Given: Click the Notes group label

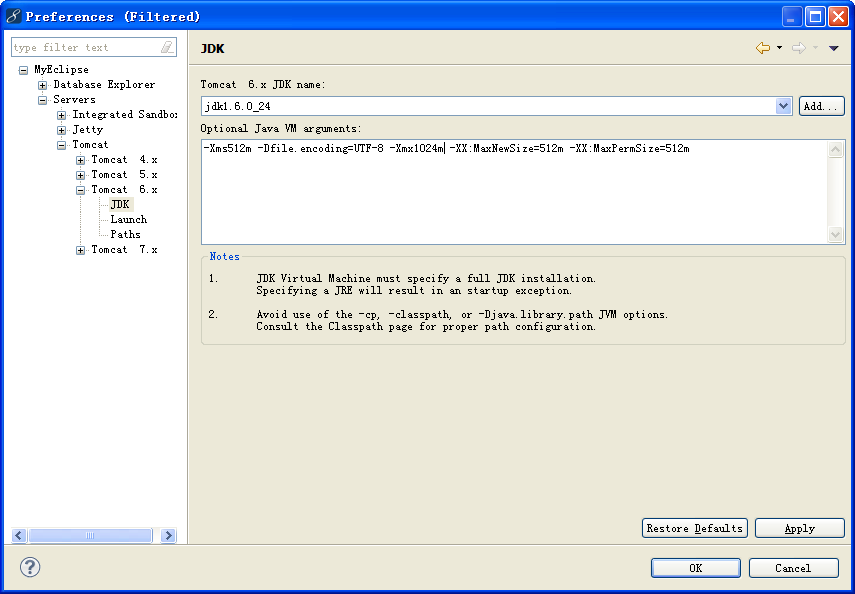Looking at the screenshot, I should [x=224, y=256].
